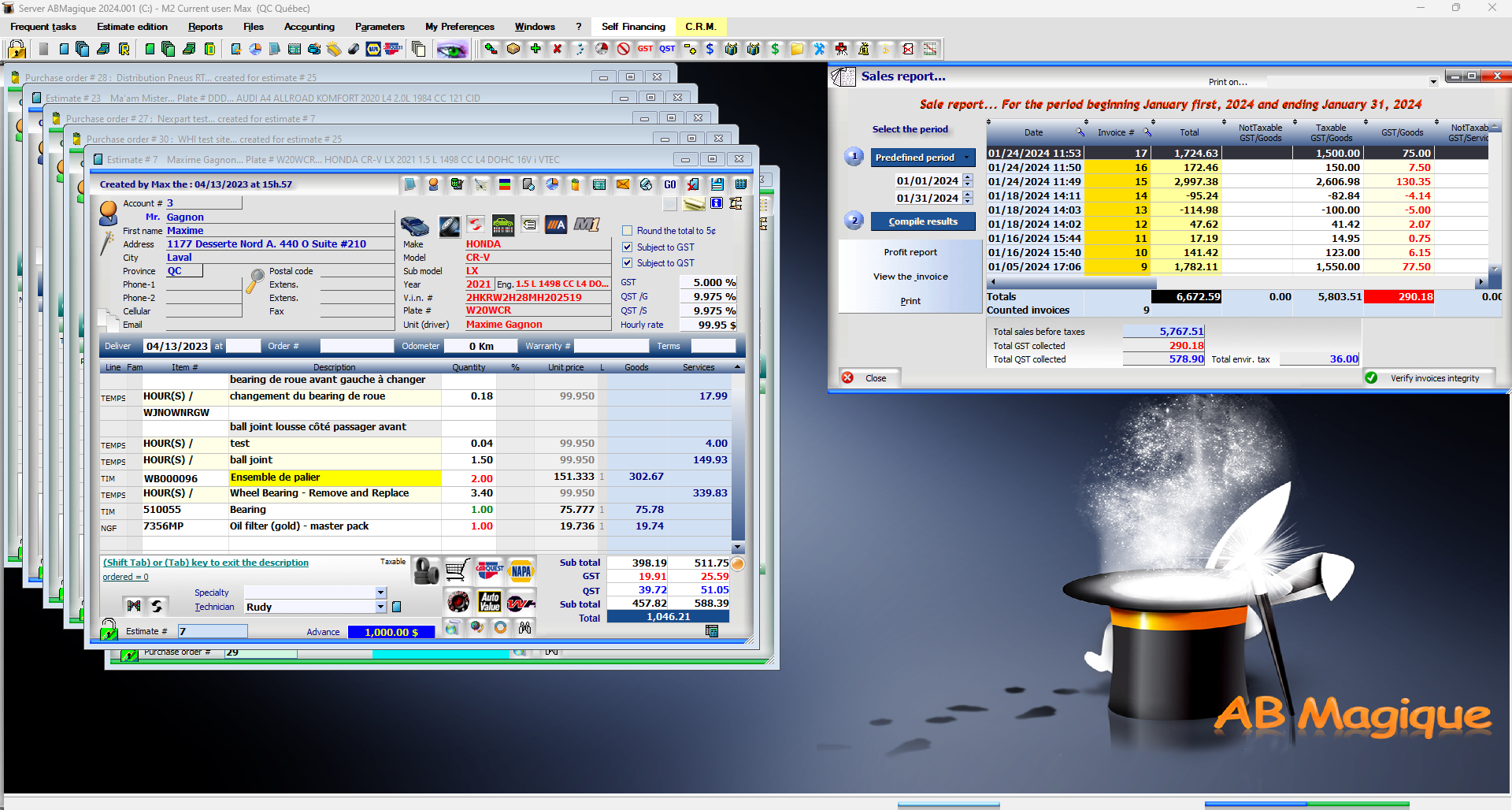Click the floppy disk save icon
Image resolution: width=1512 pixels, height=810 pixels.
pos(717,184)
